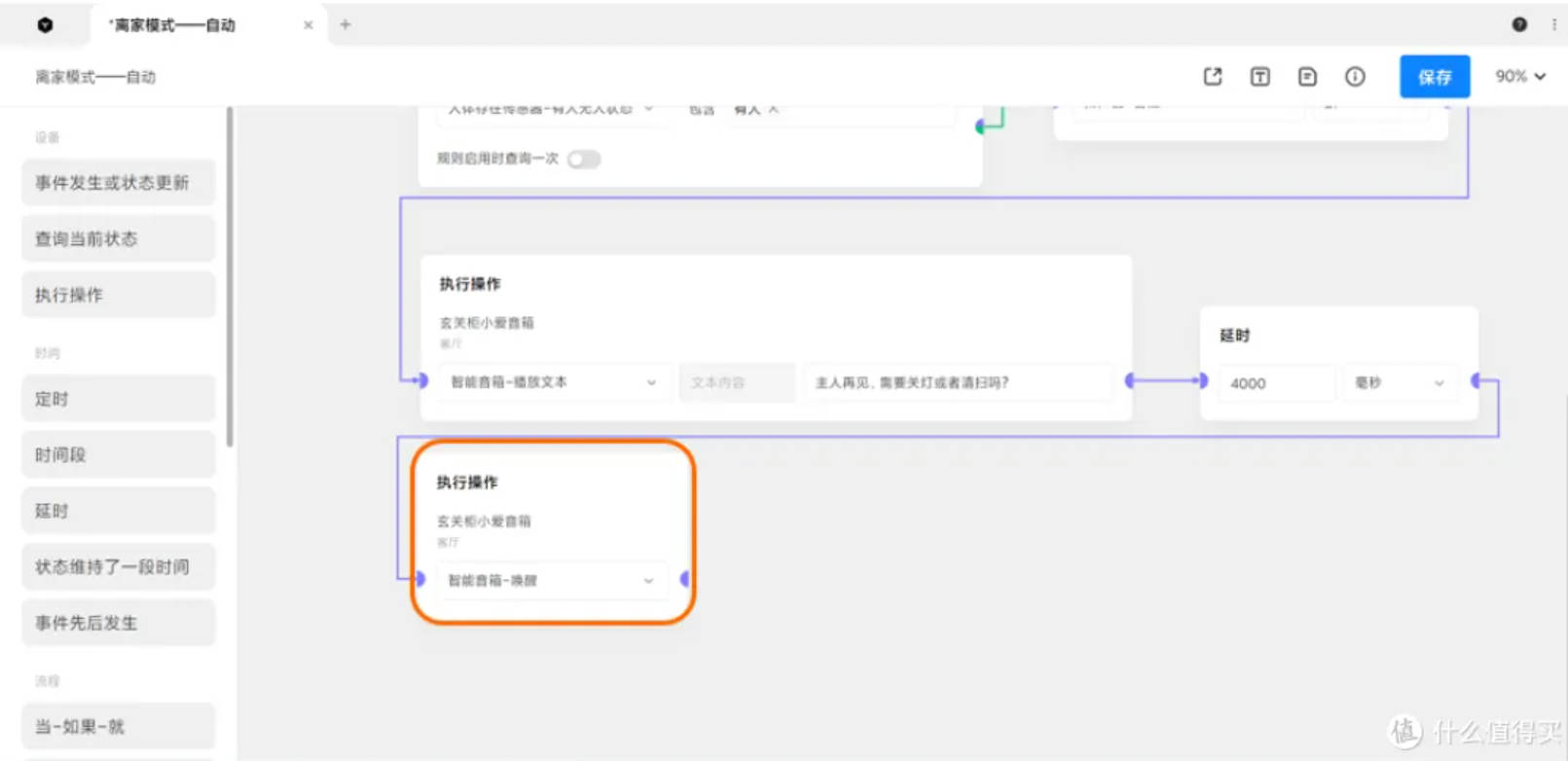Add a new tab with plus icon
This screenshot has height=761, width=1568.
[x=346, y=25]
